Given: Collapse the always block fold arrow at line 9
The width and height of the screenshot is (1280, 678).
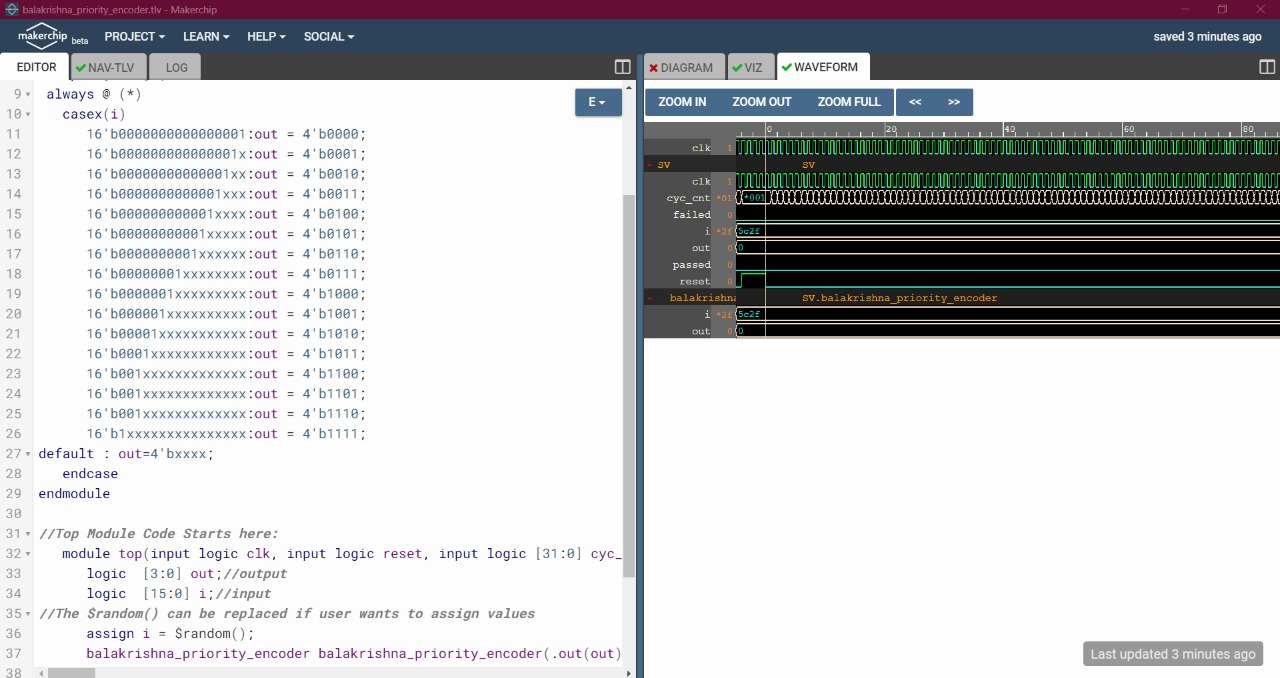Looking at the screenshot, I should pyautogui.click(x=28, y=94).
